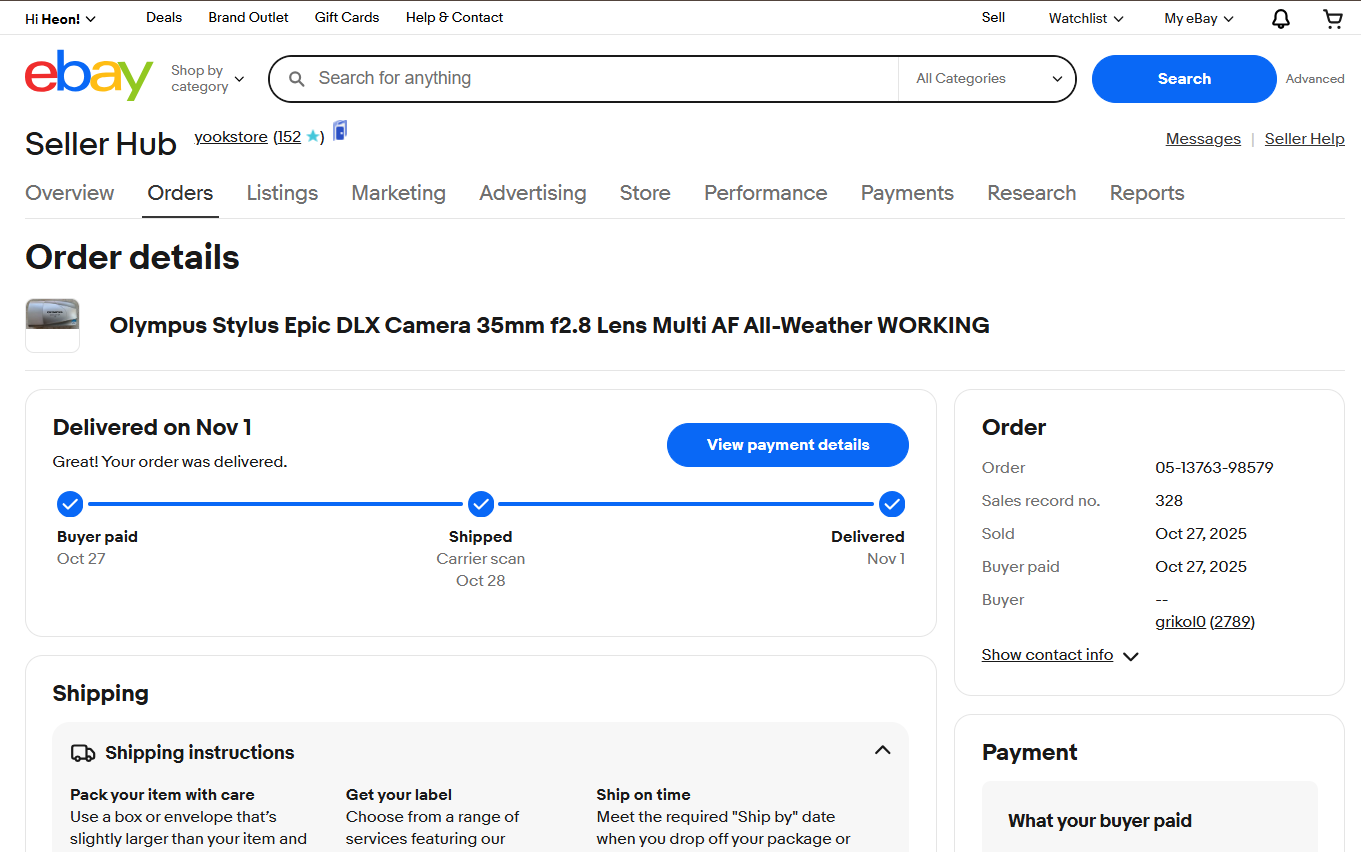Click the Sell link
Screen dimensions: 1361x852
pos(993,17)
